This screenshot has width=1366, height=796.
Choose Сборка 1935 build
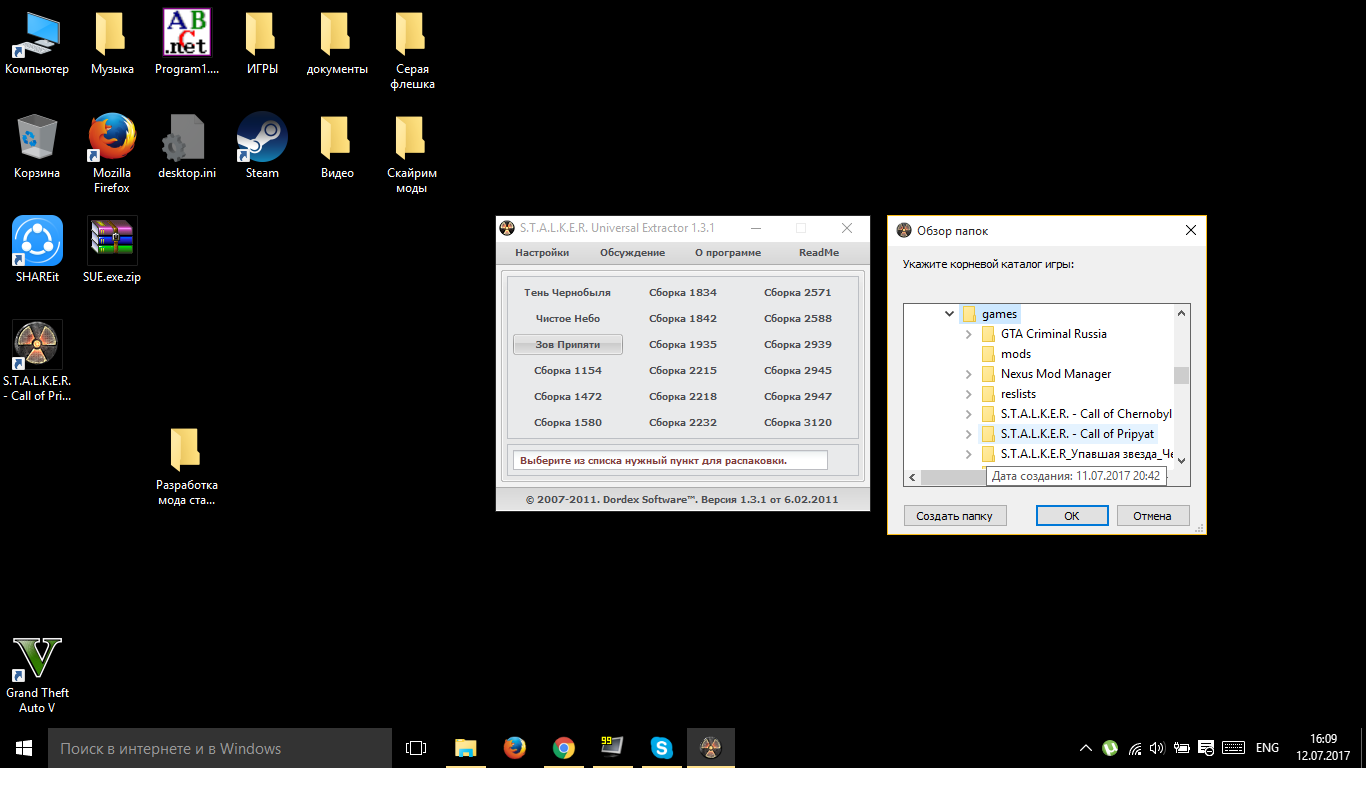pyautogui.click(x=683, y=345)
